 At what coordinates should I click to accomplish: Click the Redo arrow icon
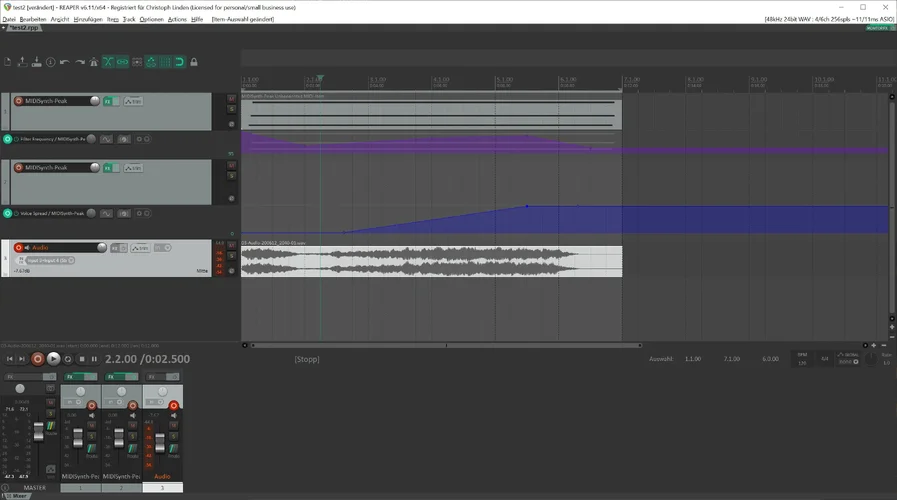(80, 62)
